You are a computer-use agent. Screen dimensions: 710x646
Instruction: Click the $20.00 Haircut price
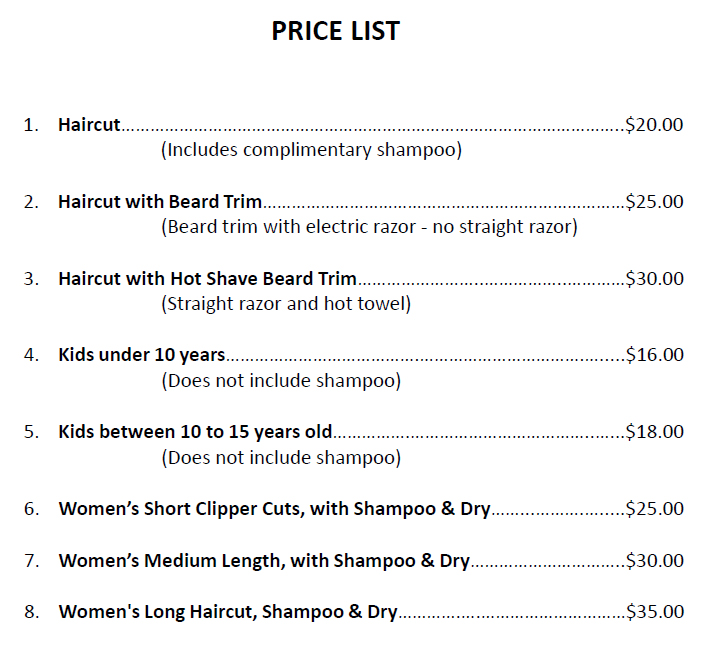(x=654, y=125)
